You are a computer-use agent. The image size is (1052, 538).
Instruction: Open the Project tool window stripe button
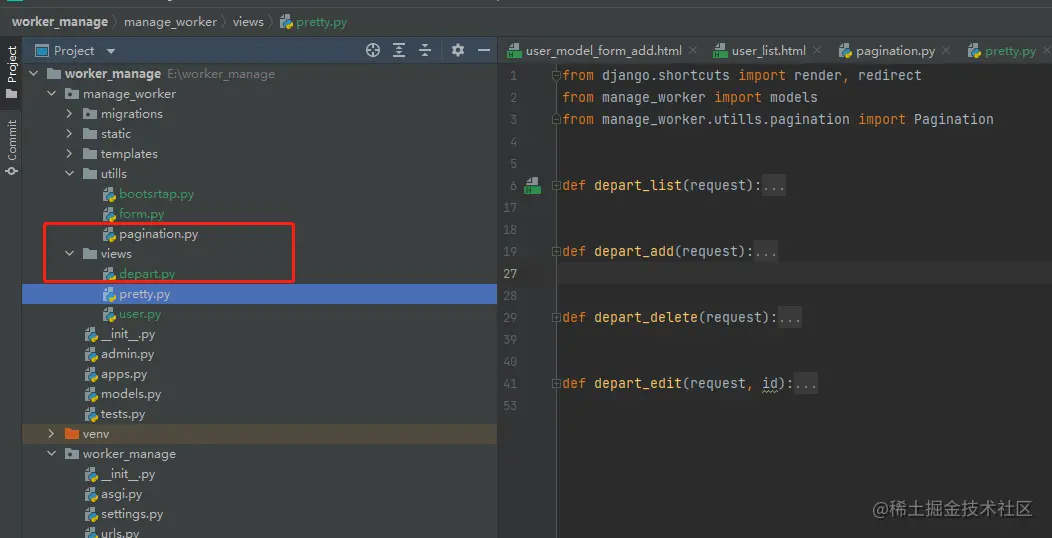coord(11,72)
